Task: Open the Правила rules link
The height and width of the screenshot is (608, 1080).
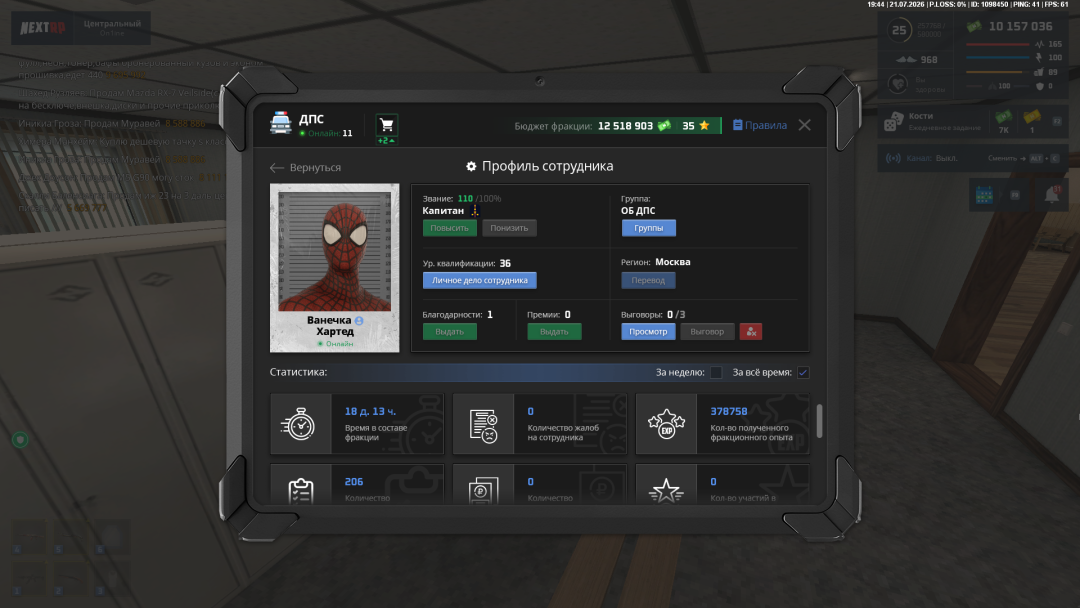Action: point(760,125)
